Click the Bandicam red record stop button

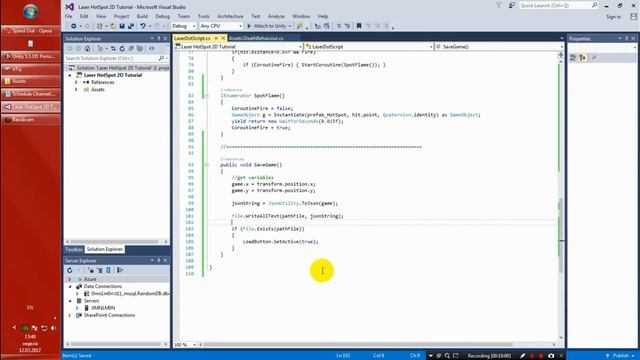pyautogui.click(x=540, y=356)
